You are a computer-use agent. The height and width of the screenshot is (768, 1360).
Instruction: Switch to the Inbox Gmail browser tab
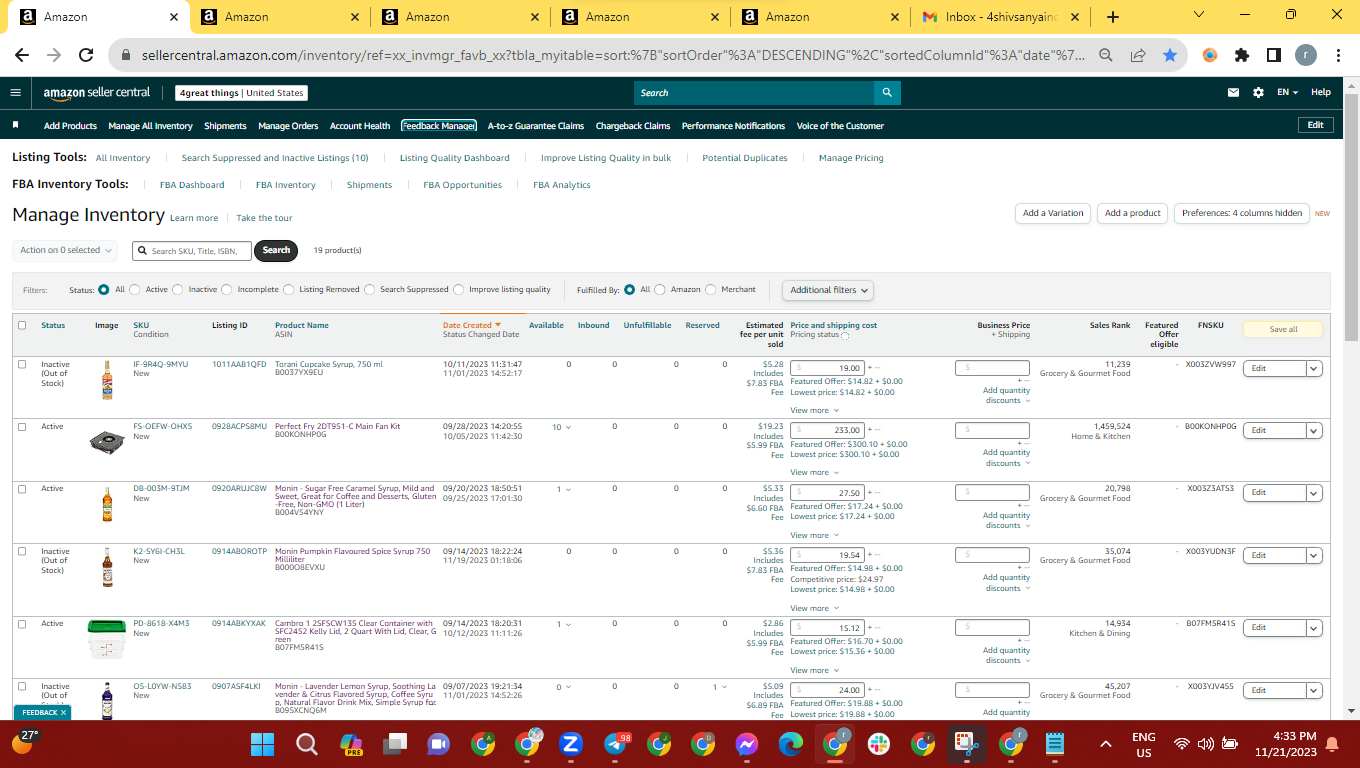click(x=1001, y=17)
